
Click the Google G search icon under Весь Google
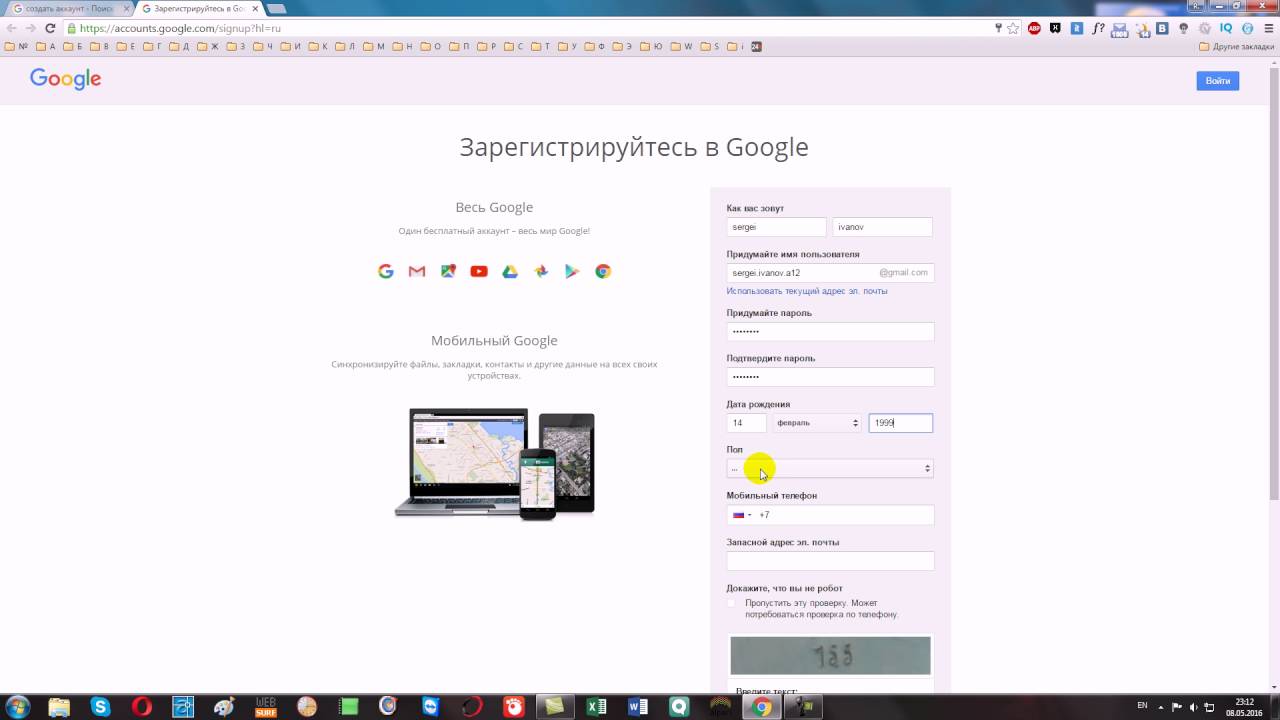pos(386,271)
